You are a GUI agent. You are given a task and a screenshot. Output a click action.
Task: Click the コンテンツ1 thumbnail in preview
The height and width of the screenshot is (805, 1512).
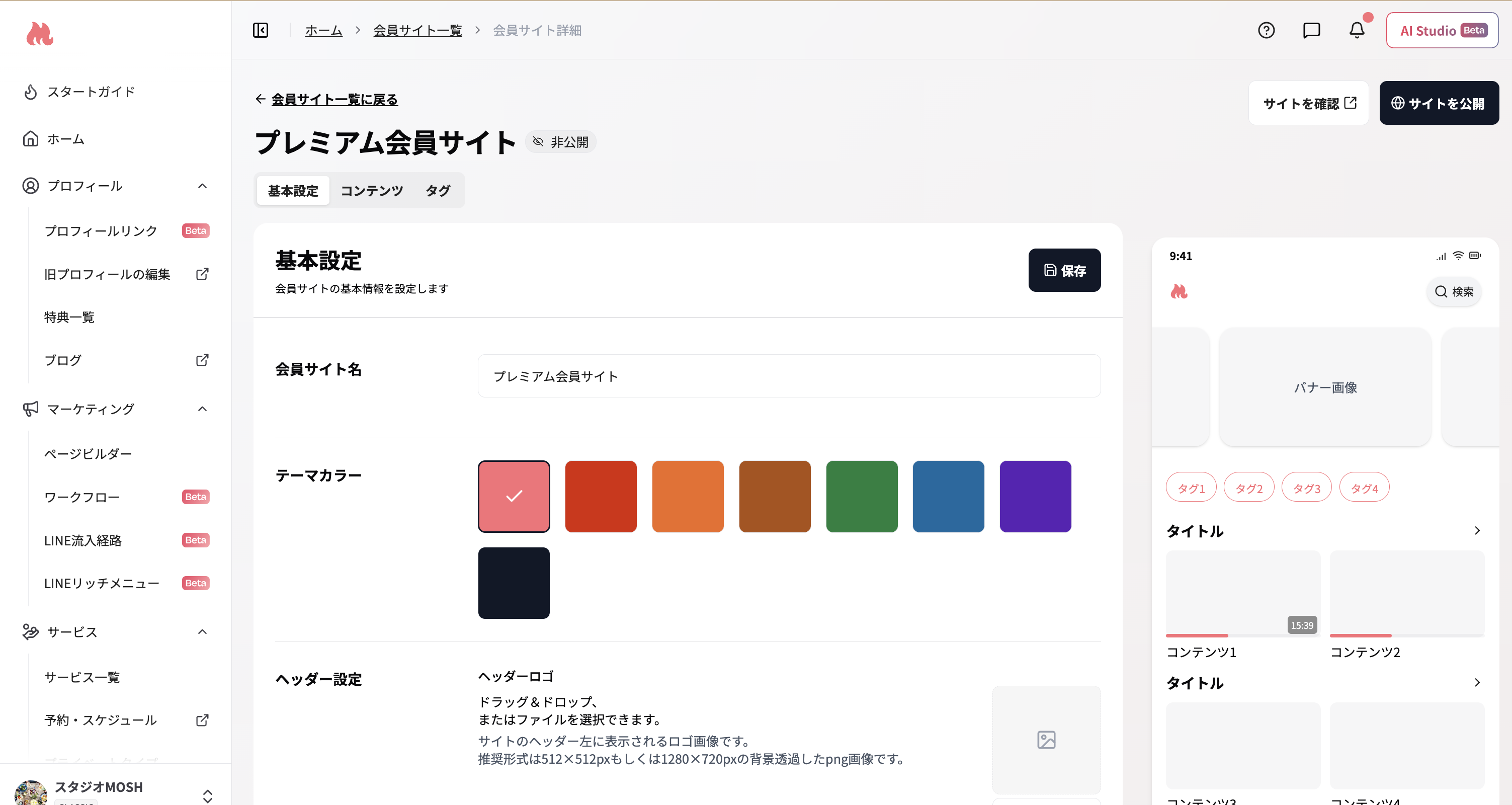(x=1242, y=593)
